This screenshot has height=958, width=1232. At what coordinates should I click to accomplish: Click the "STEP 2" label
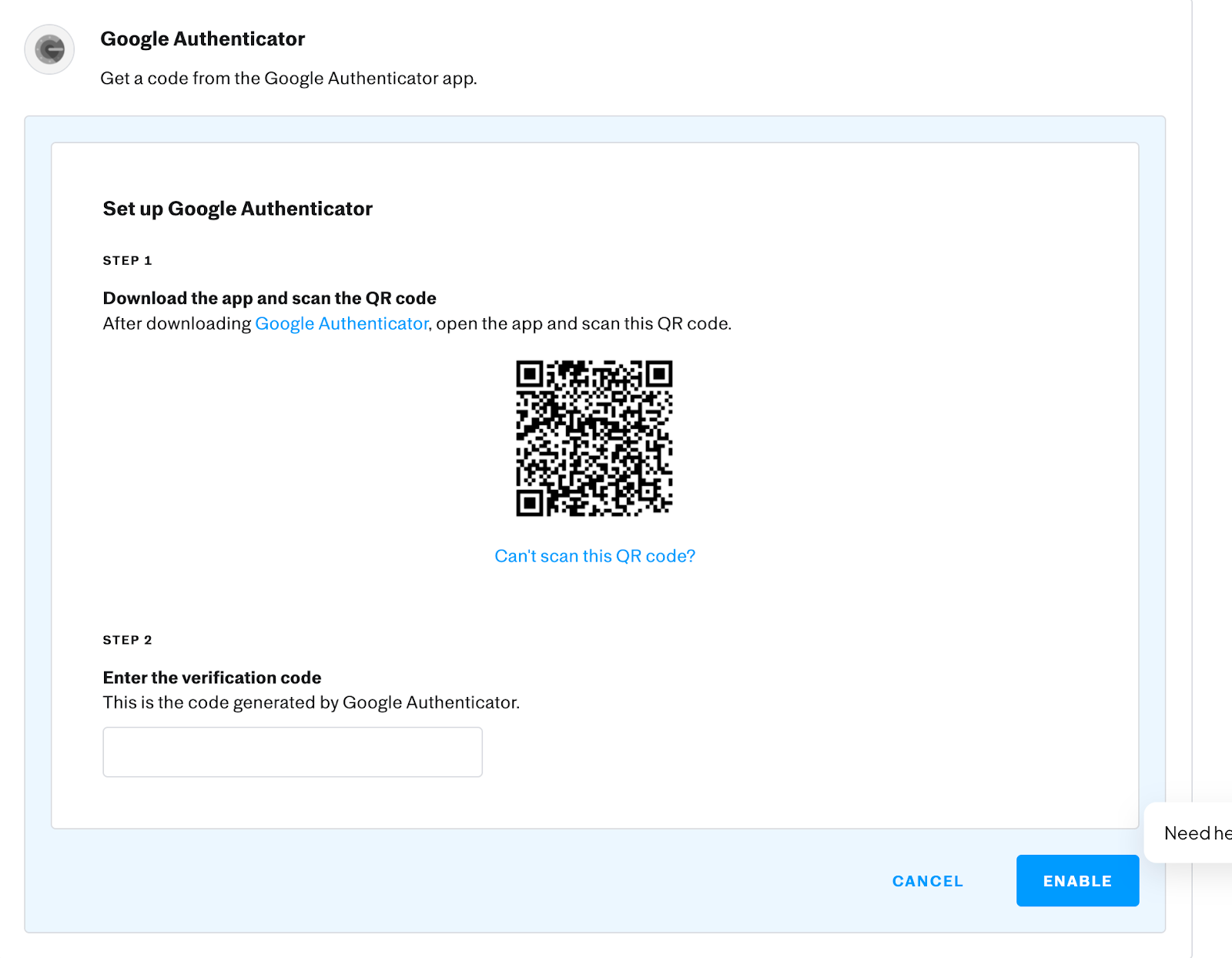127,640
